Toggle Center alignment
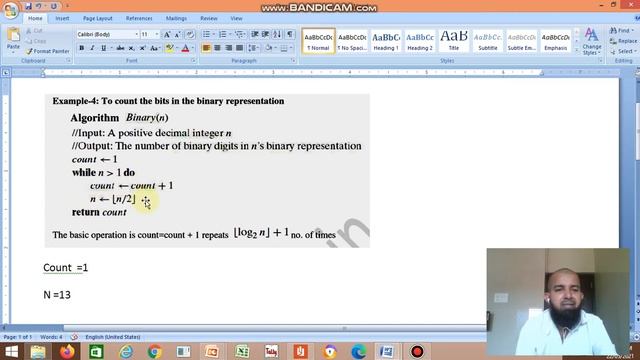The image size is (640, 360). pos(217,48)
